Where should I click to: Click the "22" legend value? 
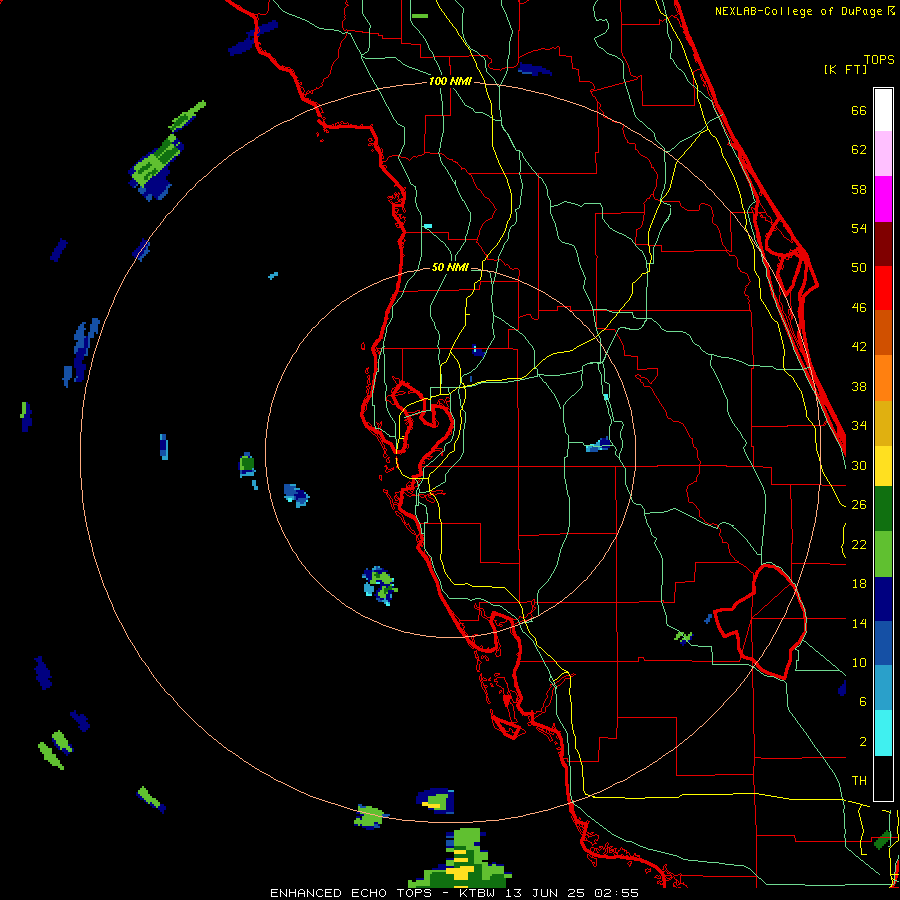(x=859, y=544)
